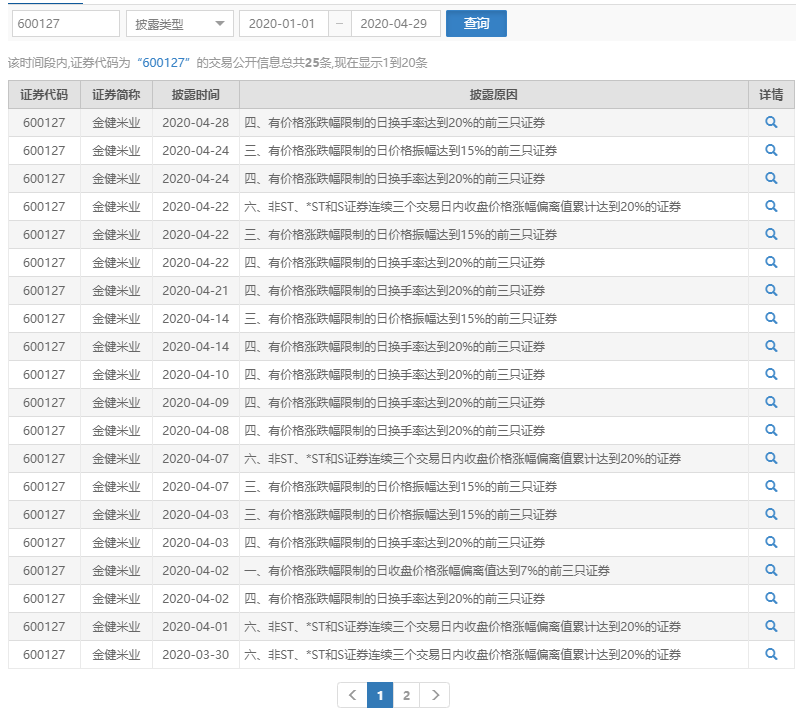Image resolution: width=801 pixels, height=711 pixels.
Task: Click the 查询 search button
Action: coord(476,24)
